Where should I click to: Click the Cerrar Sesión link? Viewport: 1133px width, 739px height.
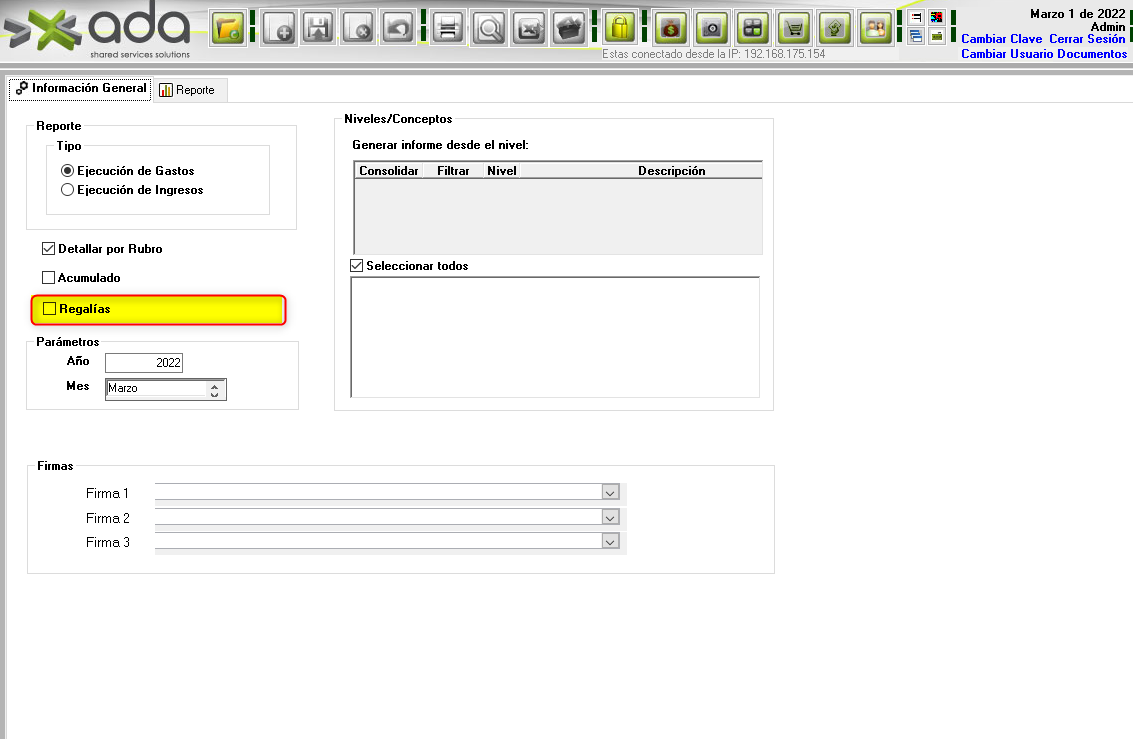coord(1086,39)
